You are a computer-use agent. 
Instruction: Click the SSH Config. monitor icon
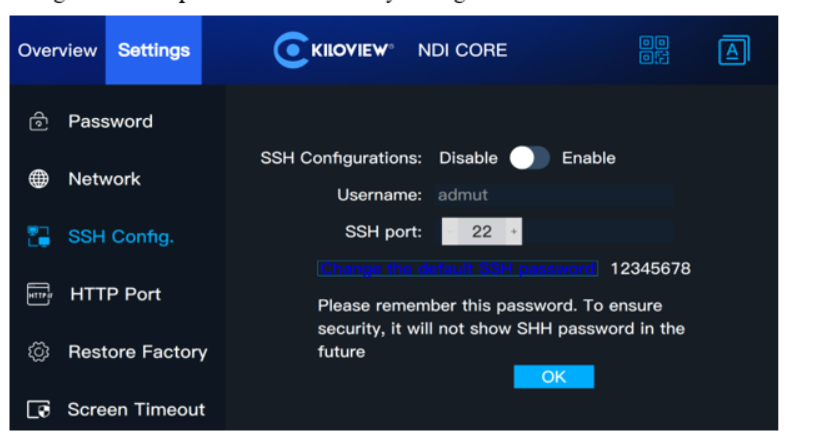click(39, 236)
